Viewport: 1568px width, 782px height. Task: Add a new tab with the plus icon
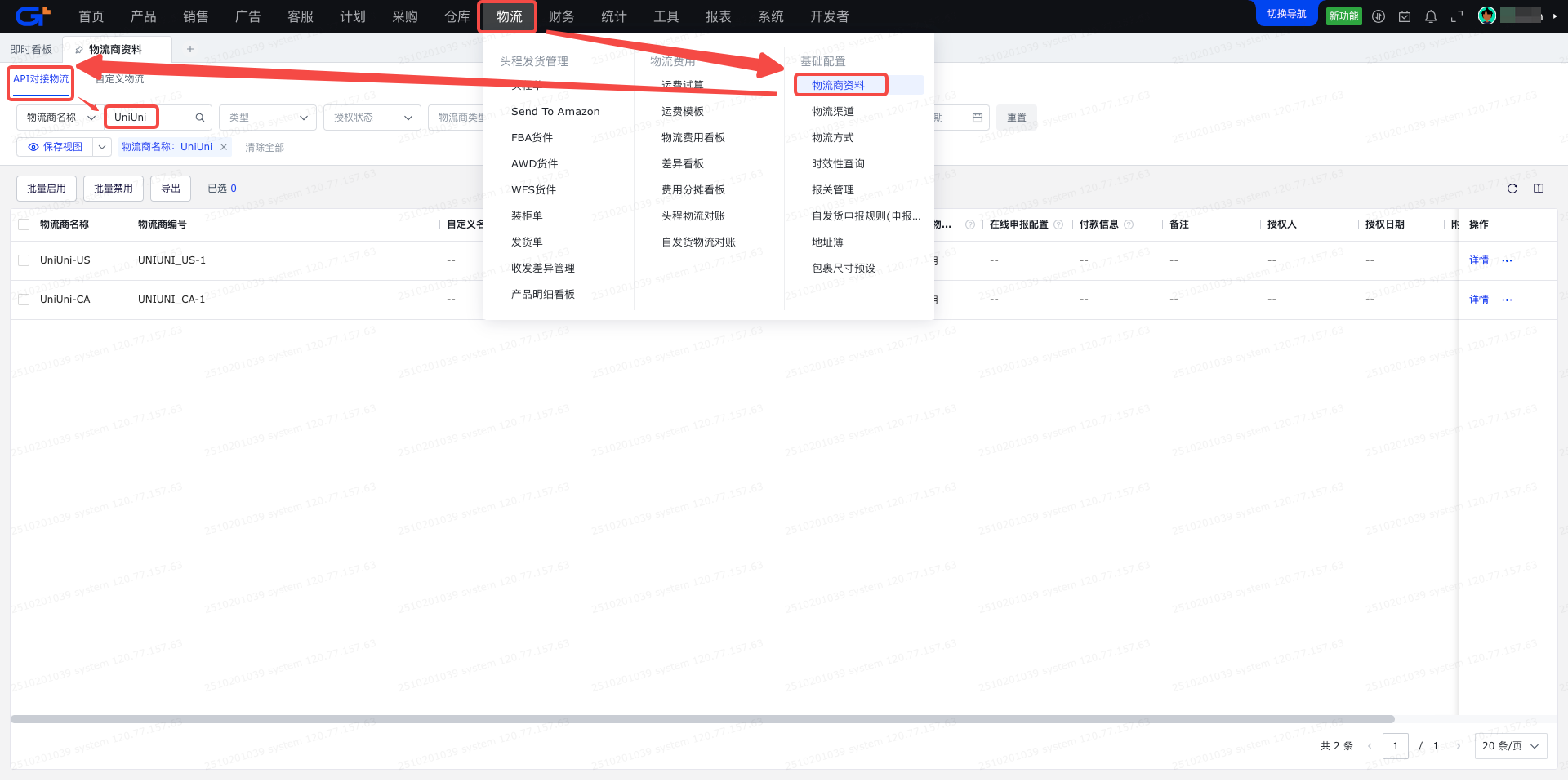pyautogui.click(x=190, y=49)
